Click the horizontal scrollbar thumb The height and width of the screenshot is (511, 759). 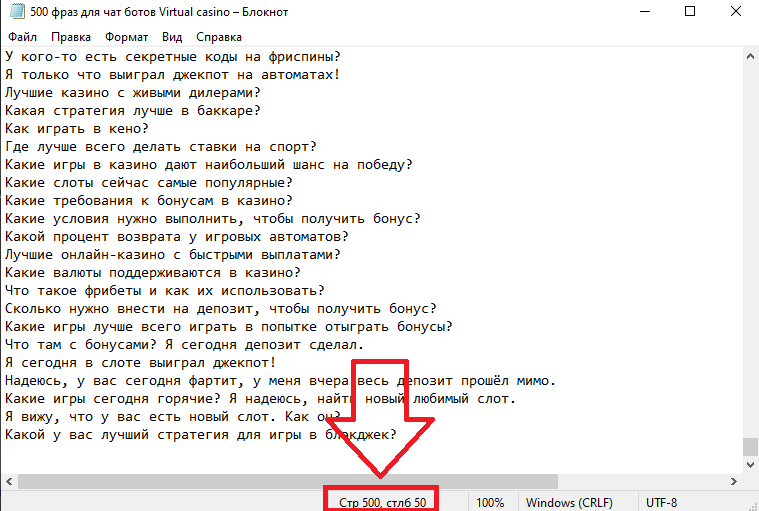pyautogui.click(x=285, y=481)
